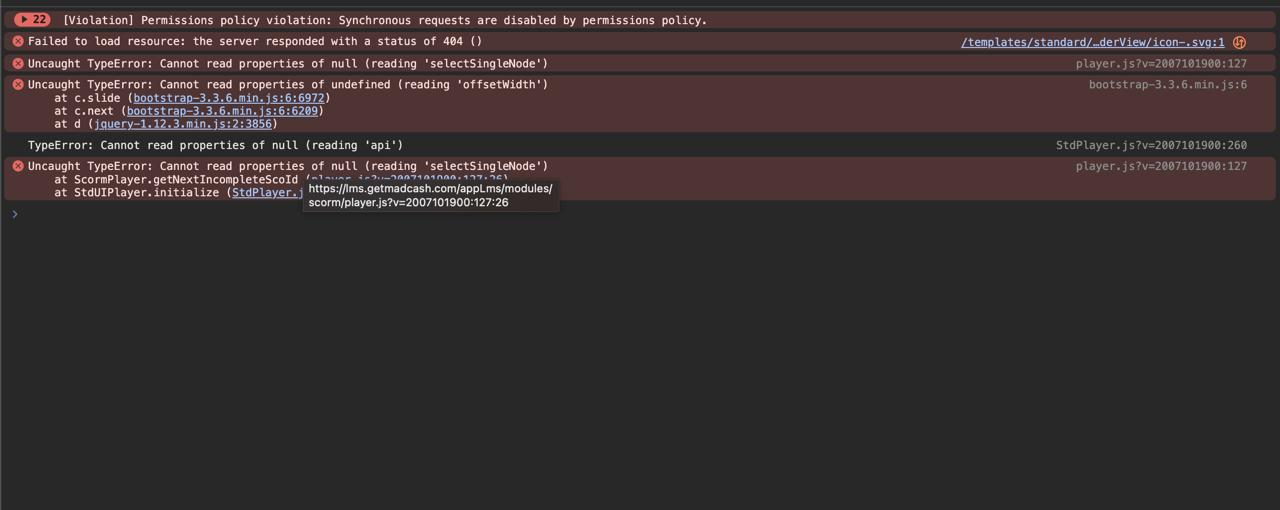Click the 'Failed to load resource' message text

[x=254, y=42]
